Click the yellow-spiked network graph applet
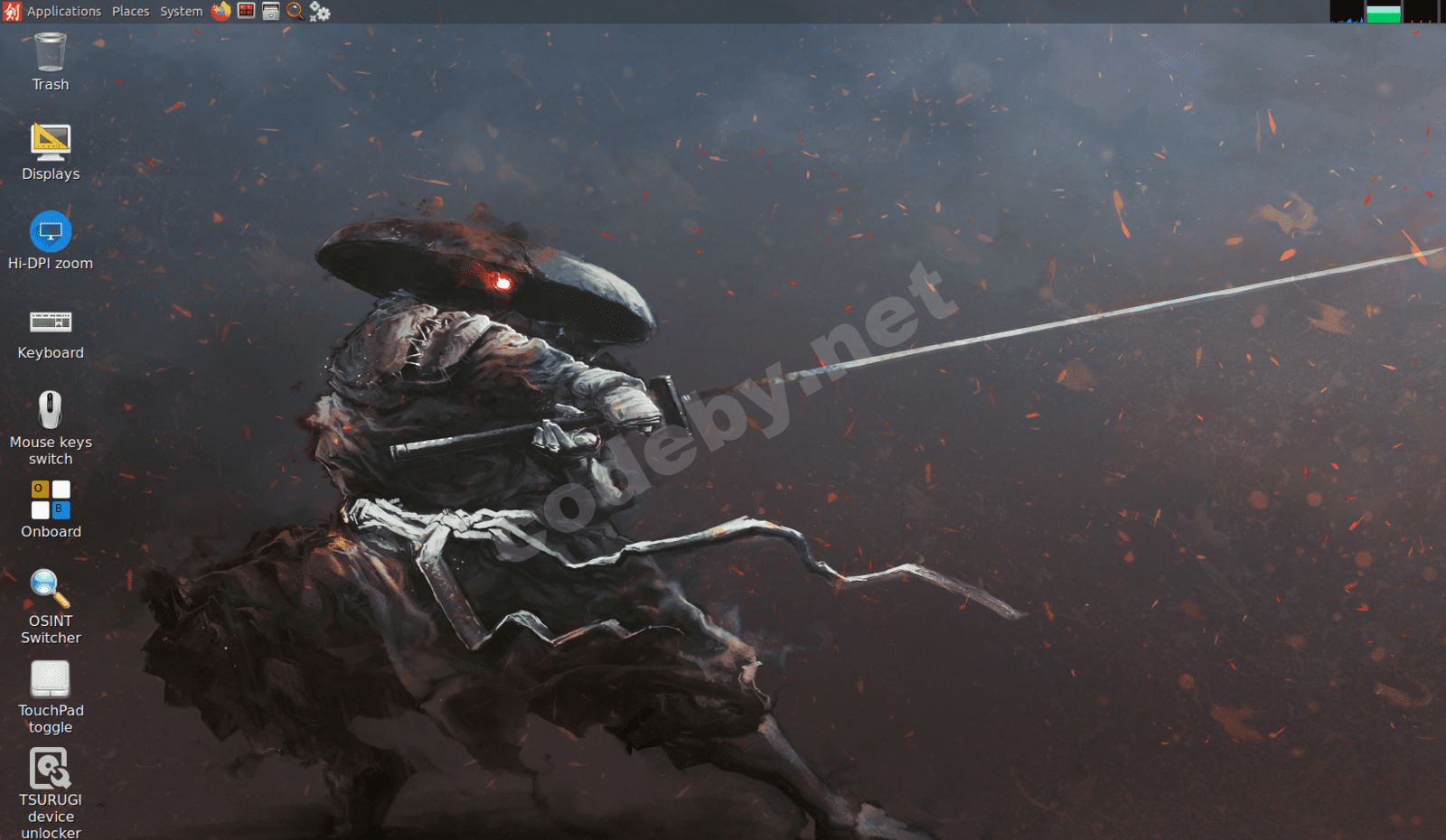The image size is (1446, 840). (x=1420, y=11)
